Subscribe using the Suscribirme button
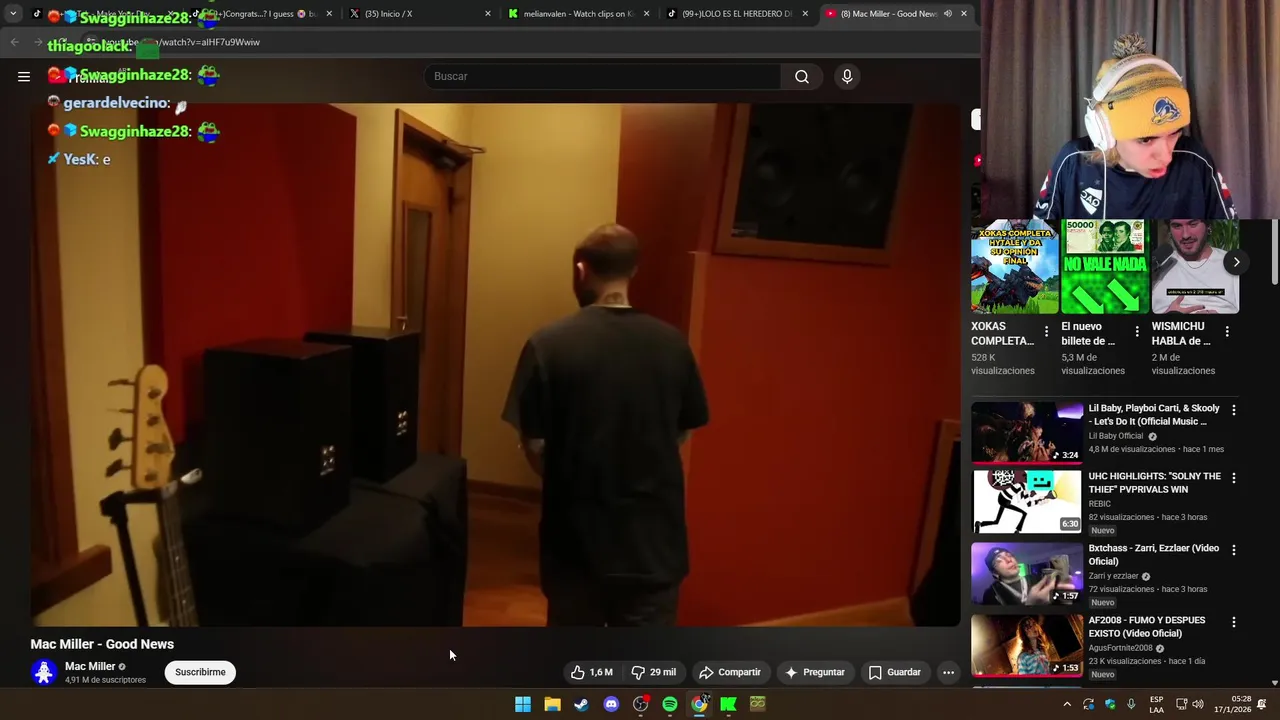Viewport: 1280px width, 720px height. tap(200, 672)
